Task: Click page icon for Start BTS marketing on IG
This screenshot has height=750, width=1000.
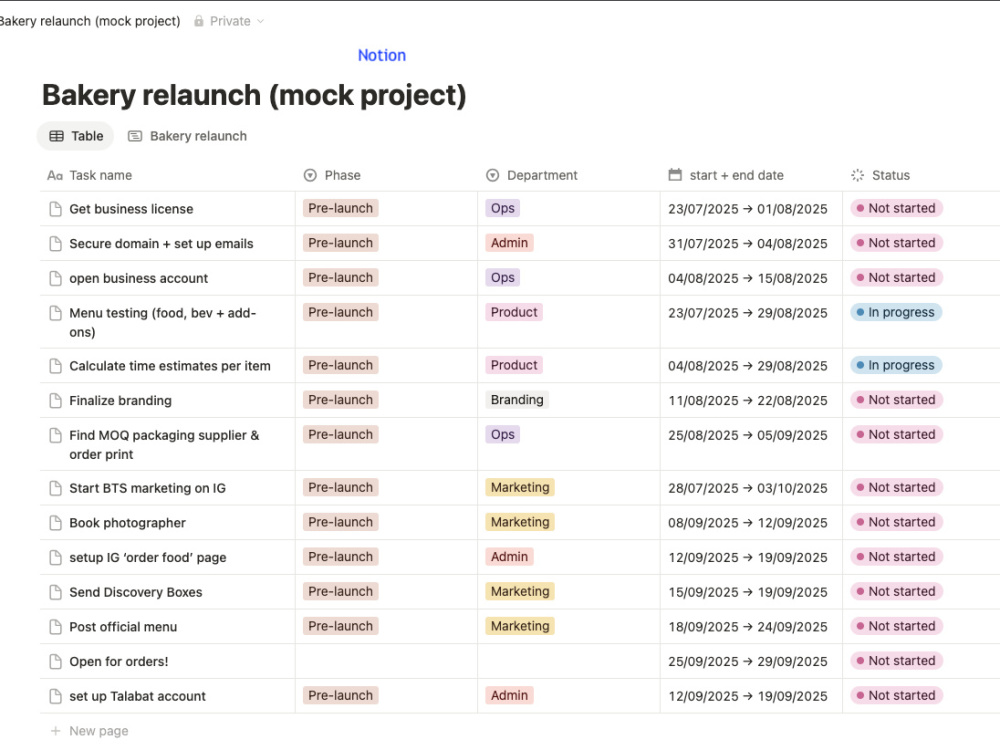Action: click(x=55, y=488)
